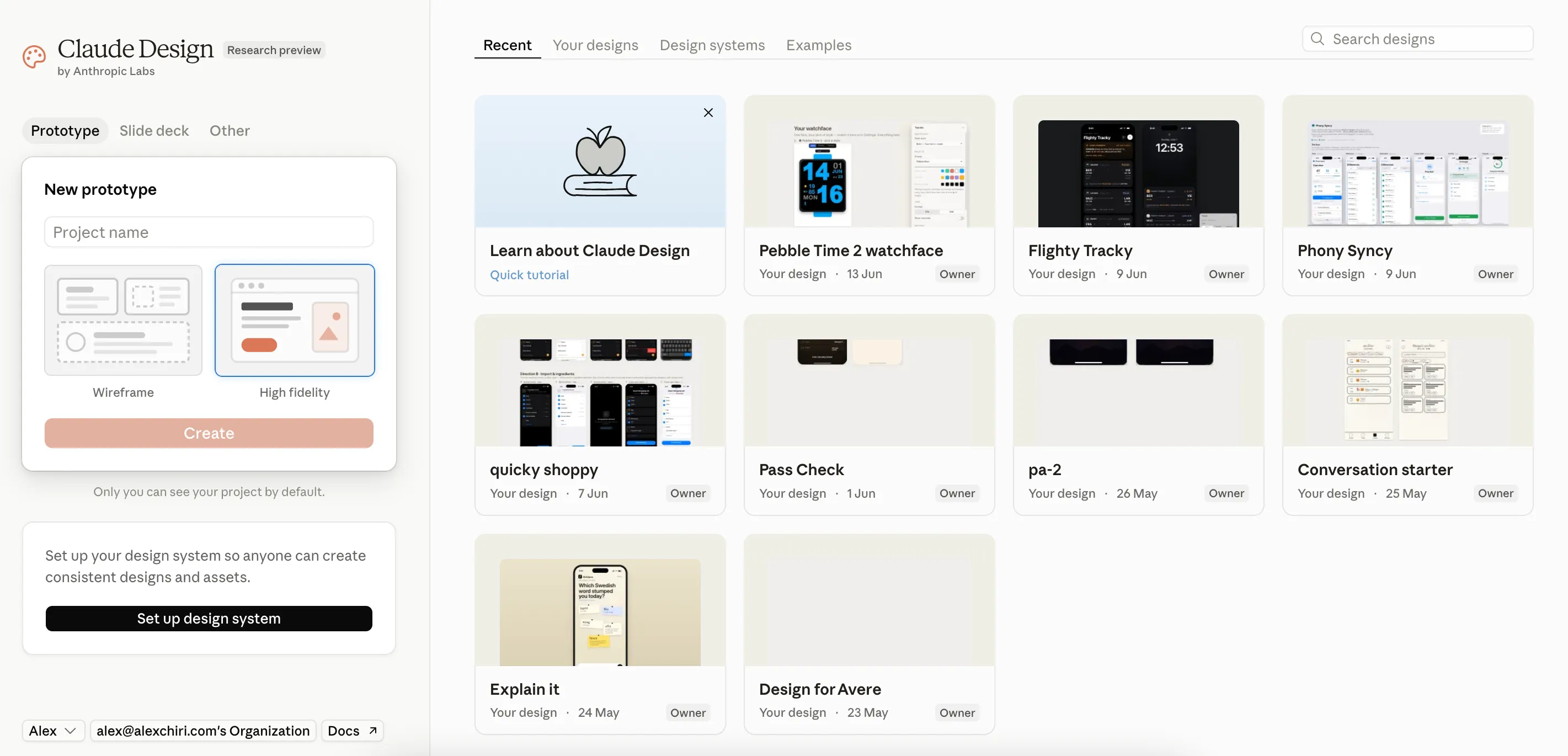Image resolution: width=1568 pixels, height=756 pixels.
Task: Click the search magnifier icon
Action: coord(1317,39)
